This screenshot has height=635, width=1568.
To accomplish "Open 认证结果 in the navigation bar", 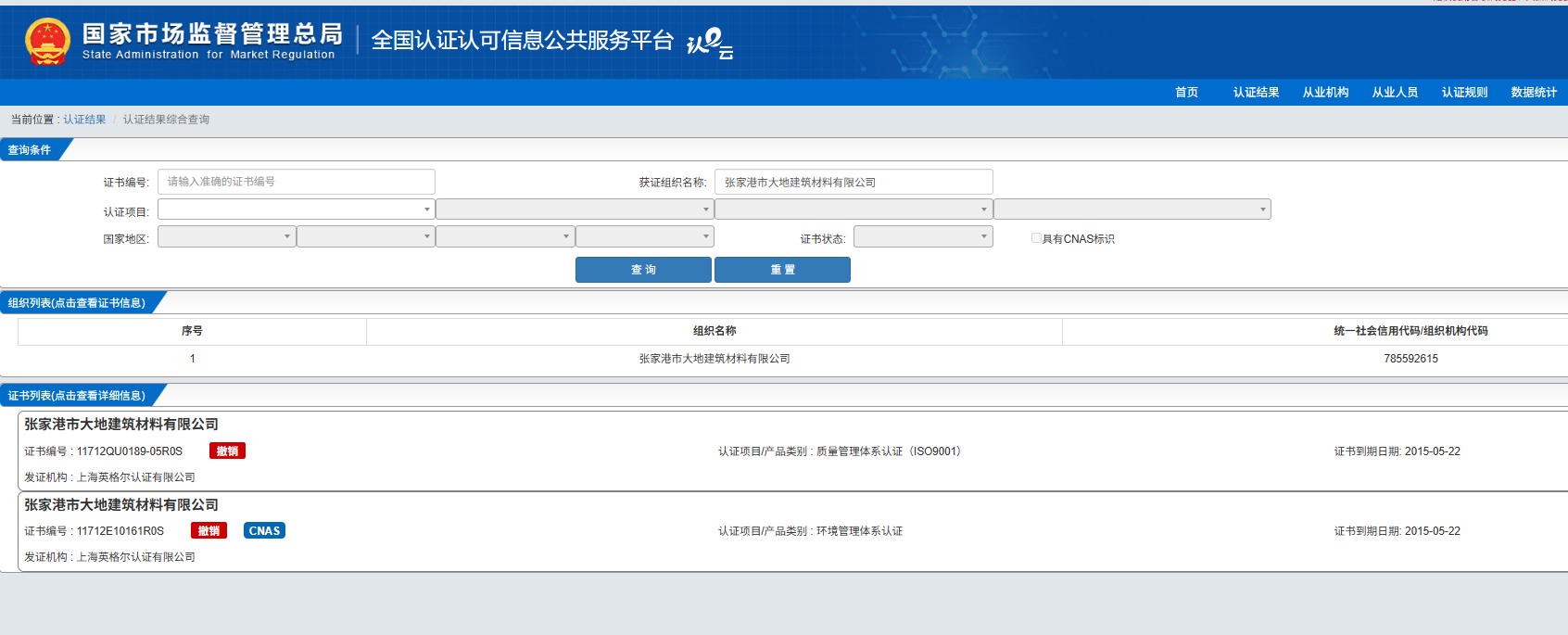I will click(x=1256, y=93).
